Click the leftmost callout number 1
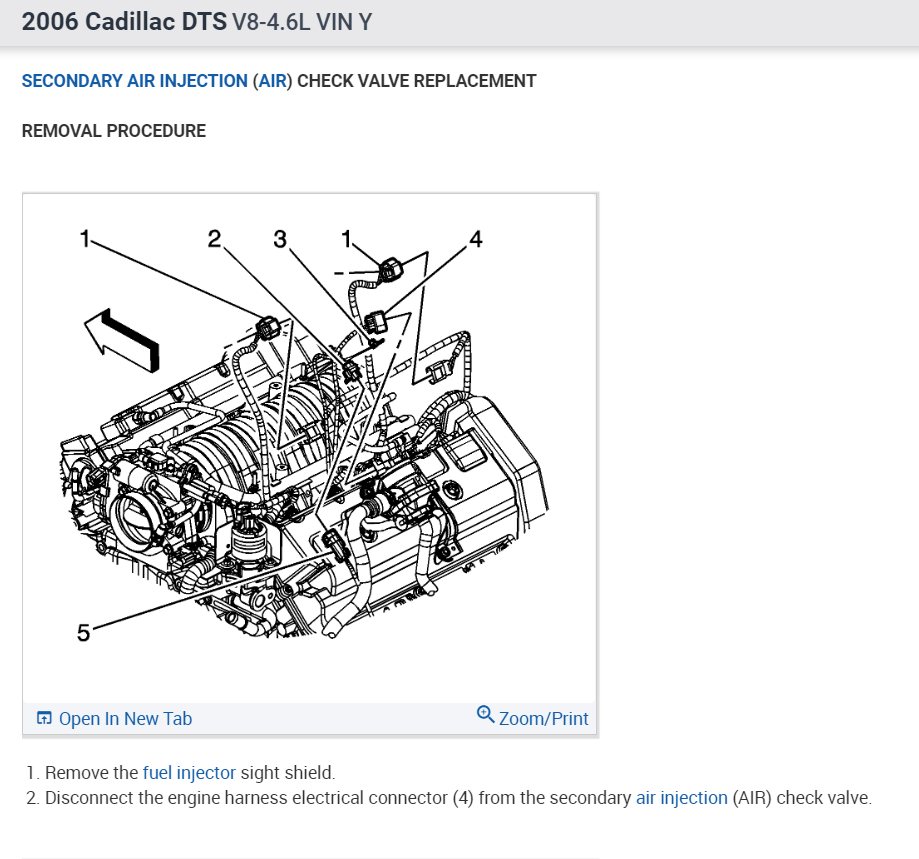 (x=85, y=238)
